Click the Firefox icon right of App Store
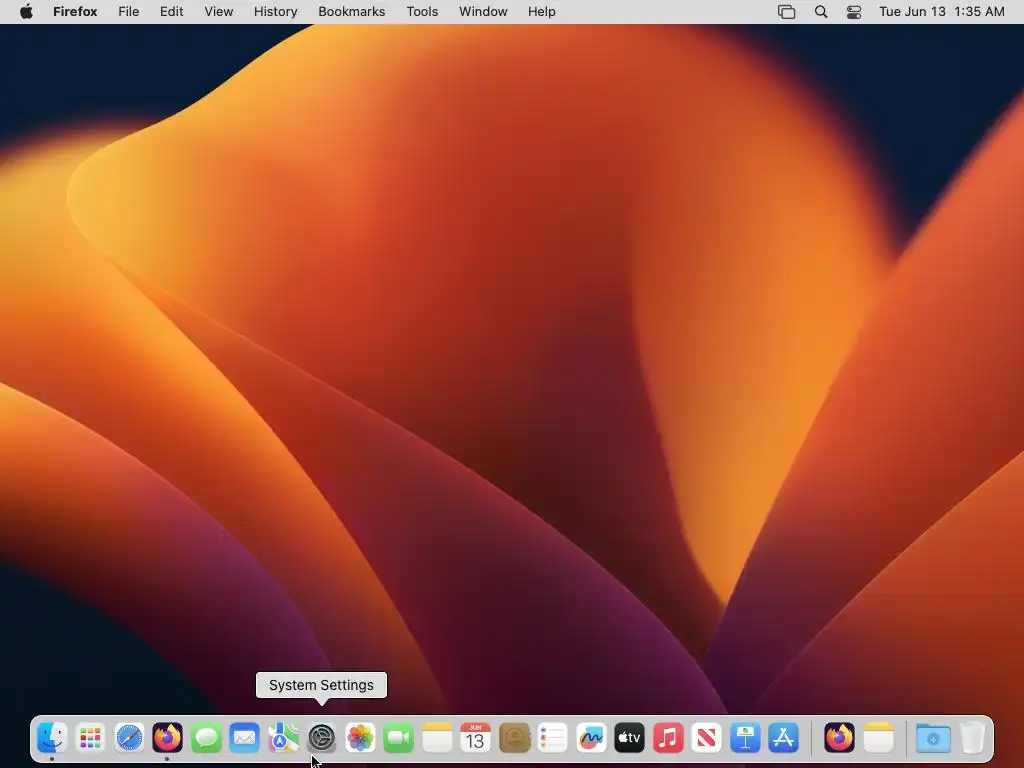This screenshot has width=1024, height=768. tap(839, 738)
